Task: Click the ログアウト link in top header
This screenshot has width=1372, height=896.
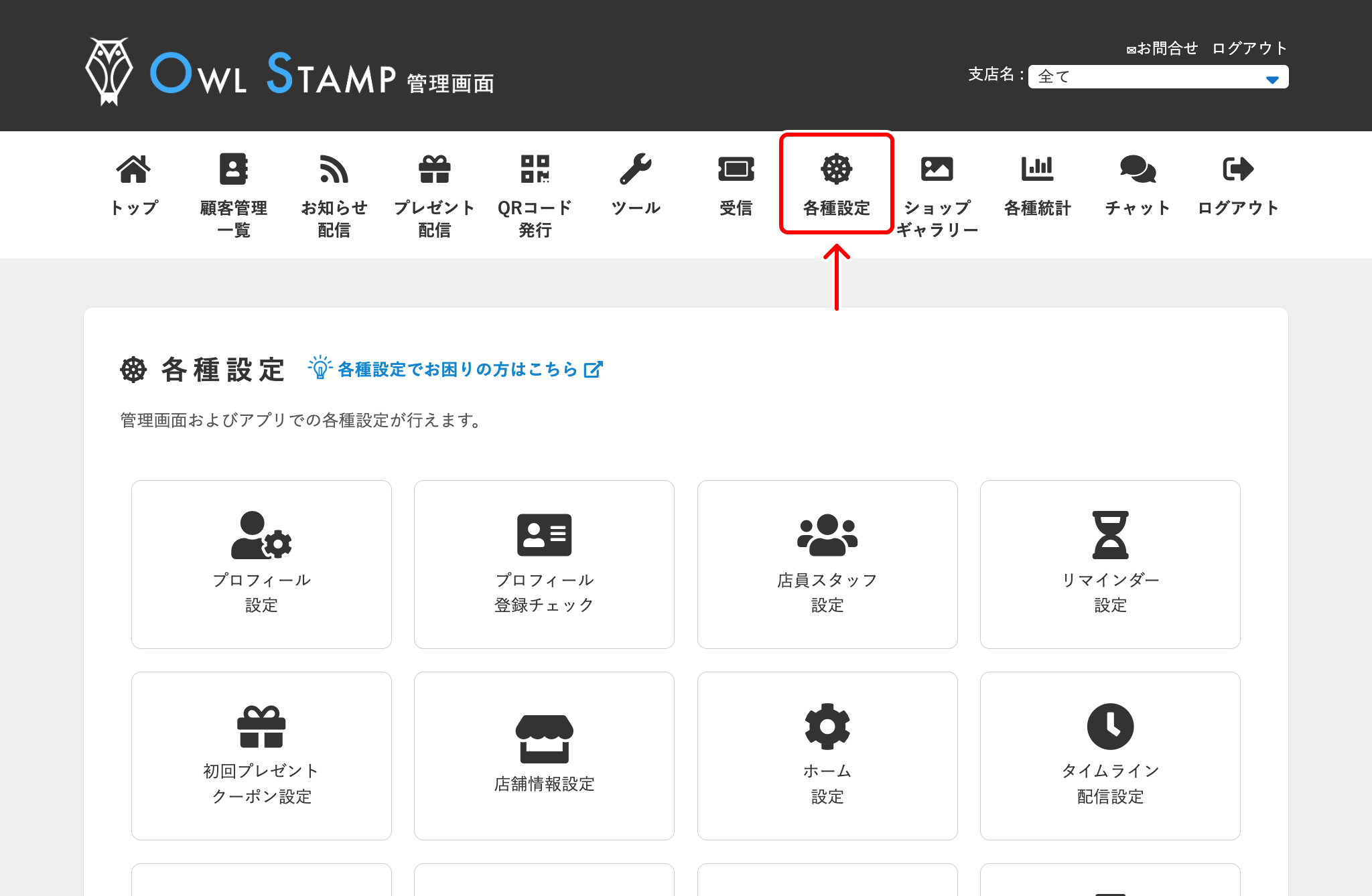Action: [1249, 48]
